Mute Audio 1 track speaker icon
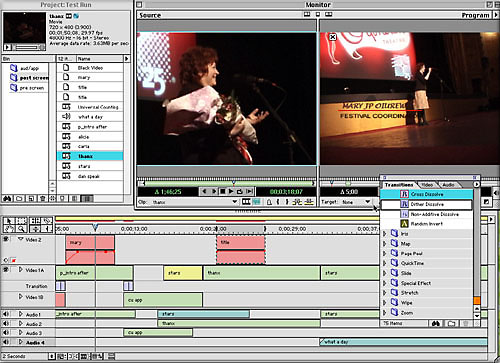This screenshot has width=500, height=363. pyautogui.click(x=6, y=314)
